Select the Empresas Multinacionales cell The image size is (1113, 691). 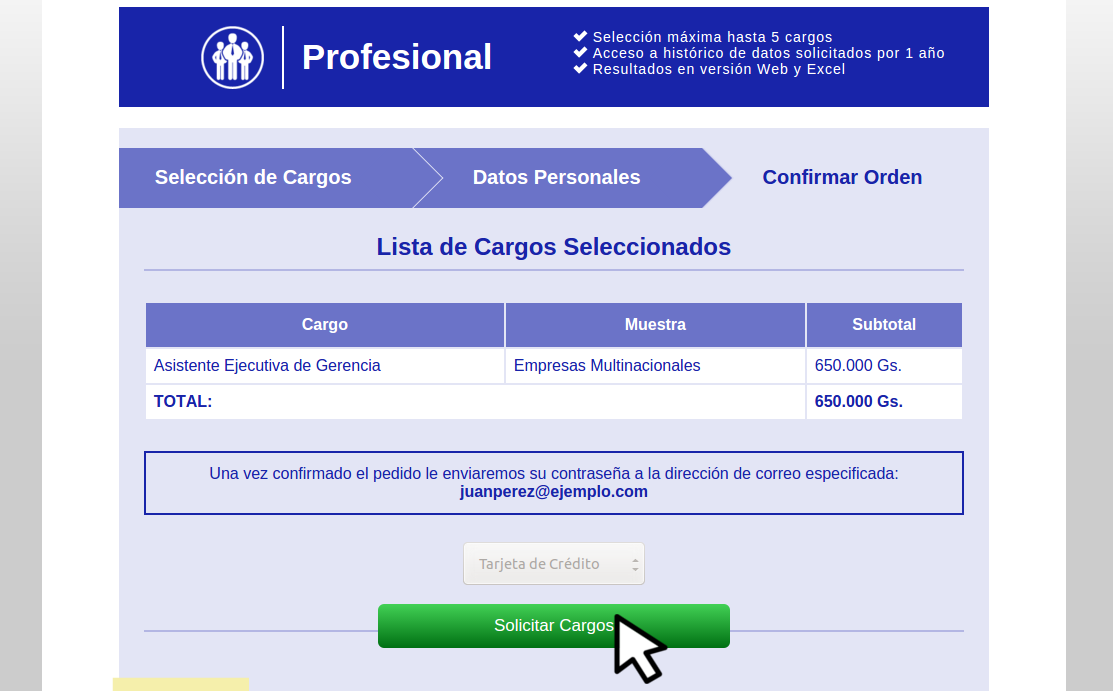click(655, 366)
